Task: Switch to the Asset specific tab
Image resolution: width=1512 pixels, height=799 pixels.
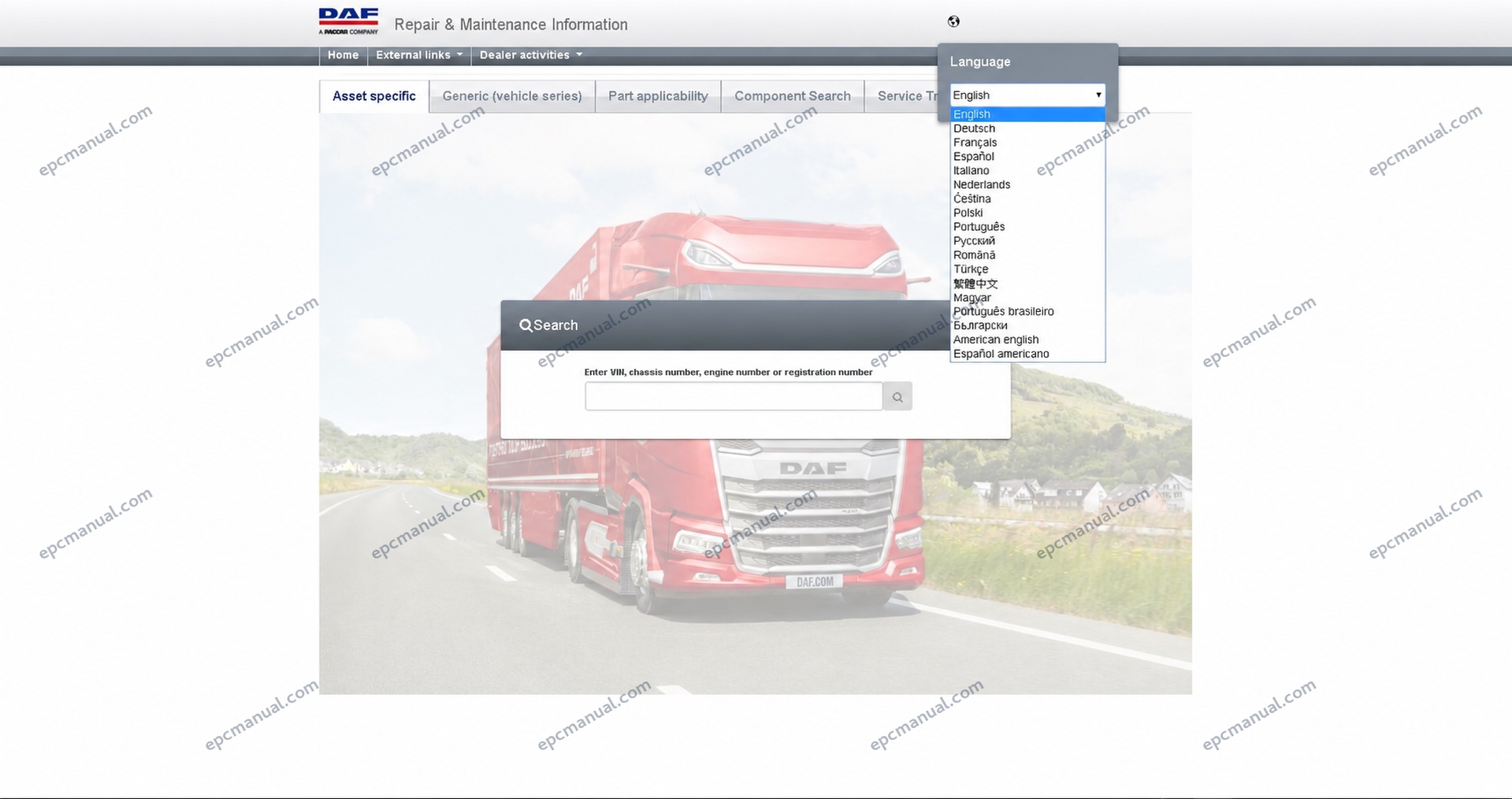Action: [374, 96]
